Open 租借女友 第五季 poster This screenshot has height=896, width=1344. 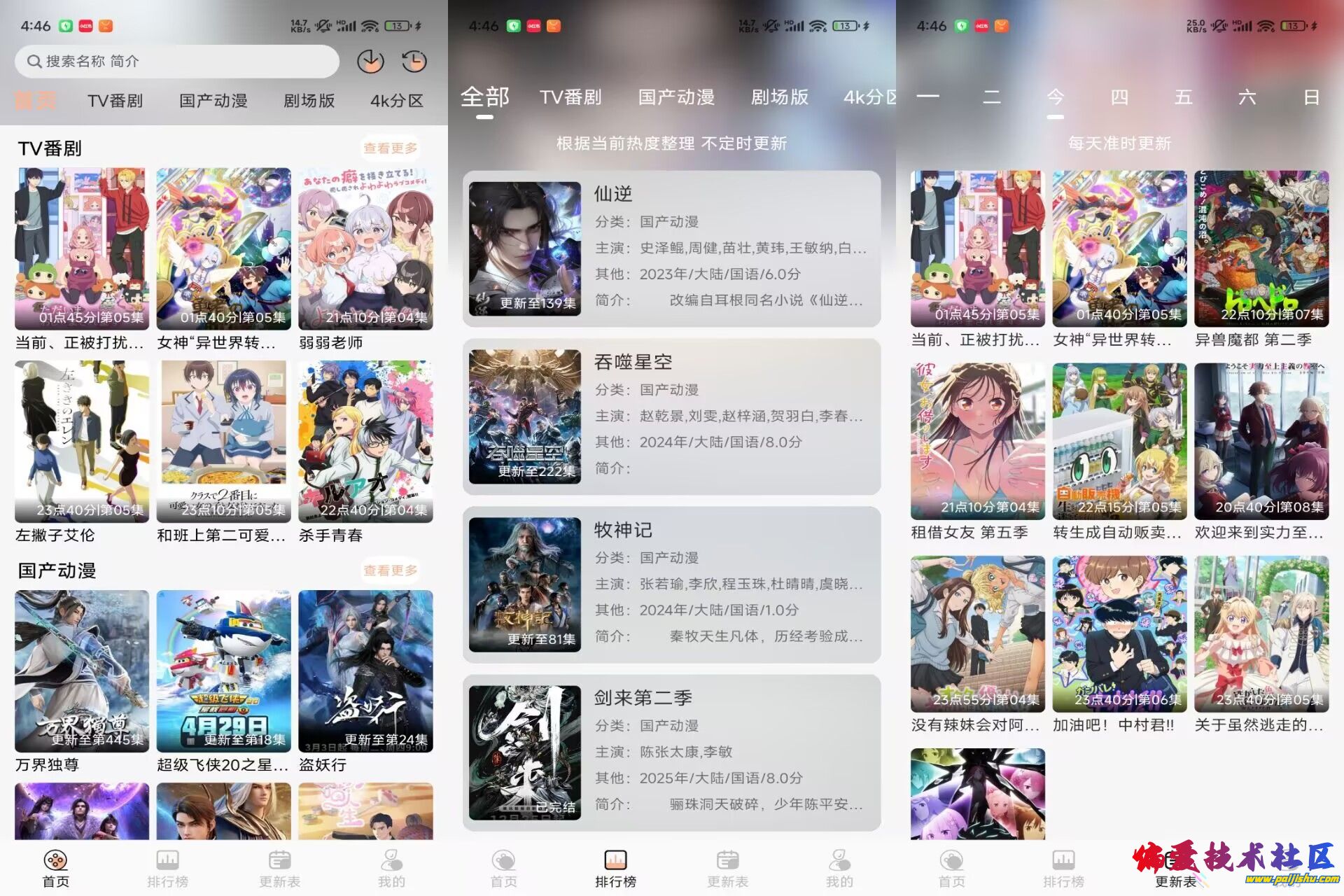coord(978,441)
